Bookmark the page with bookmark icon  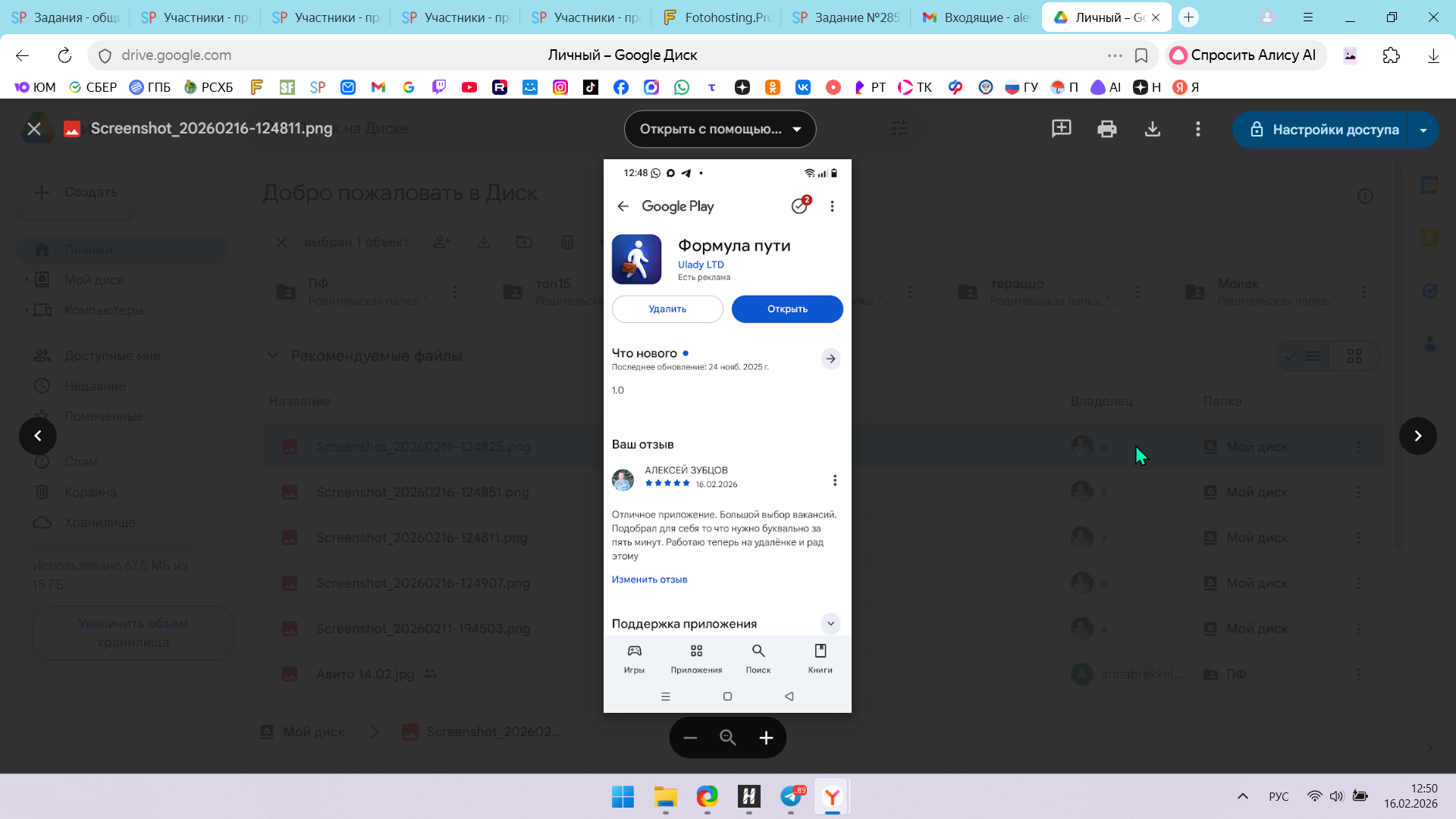(1141, 55)
